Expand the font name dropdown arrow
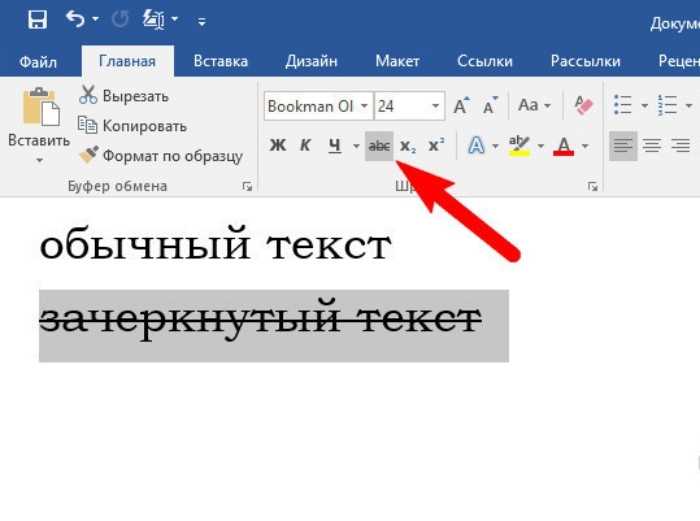This screenshot has width=700, height=521. point(364,106)
